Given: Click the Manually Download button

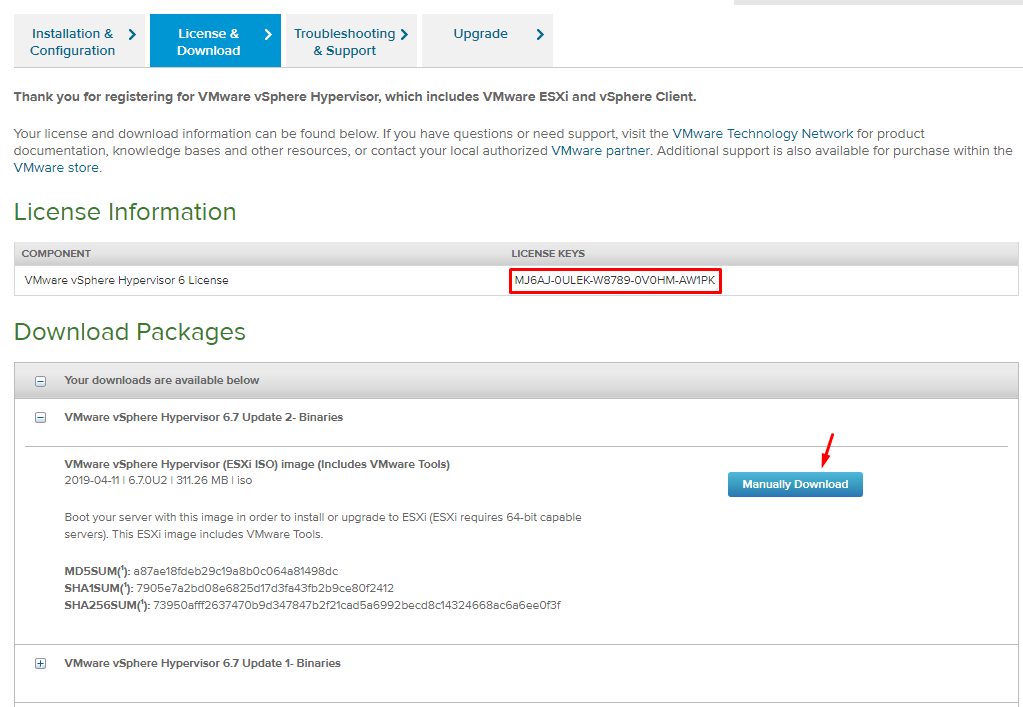Looking at the screenshot, I should click(x=795, y=485).
